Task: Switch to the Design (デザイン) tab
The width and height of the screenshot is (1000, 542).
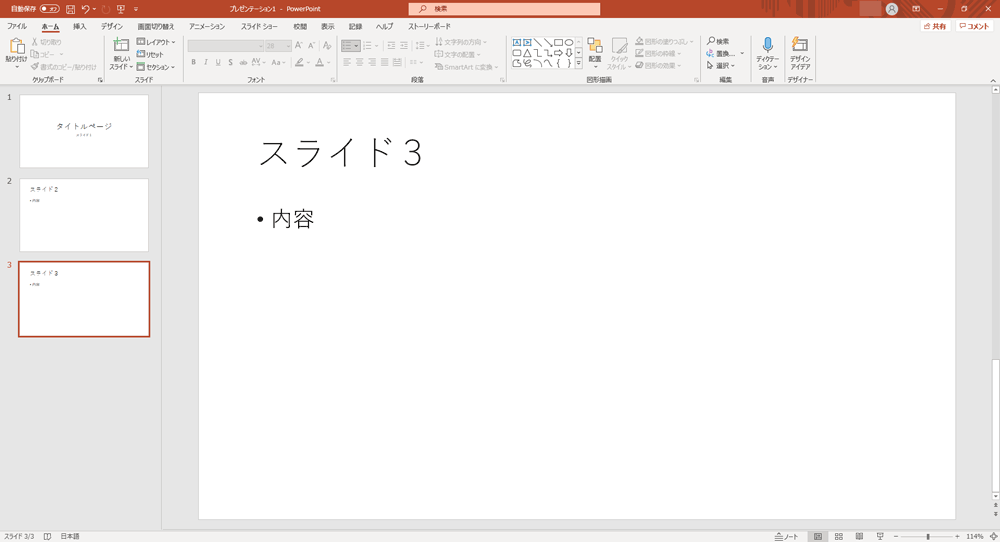Action: (x=112, y=27)
